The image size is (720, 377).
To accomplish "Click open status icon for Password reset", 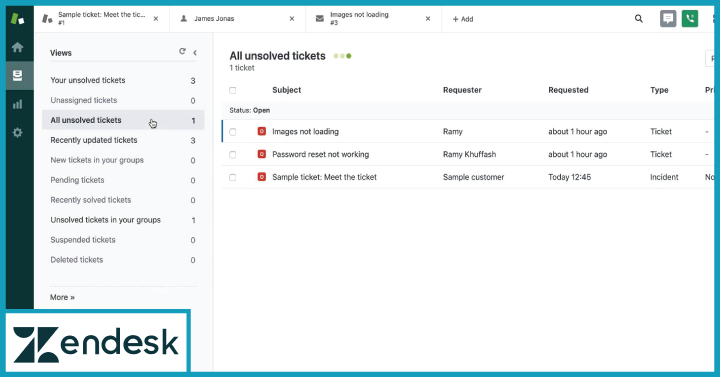I will click(262, 154).
